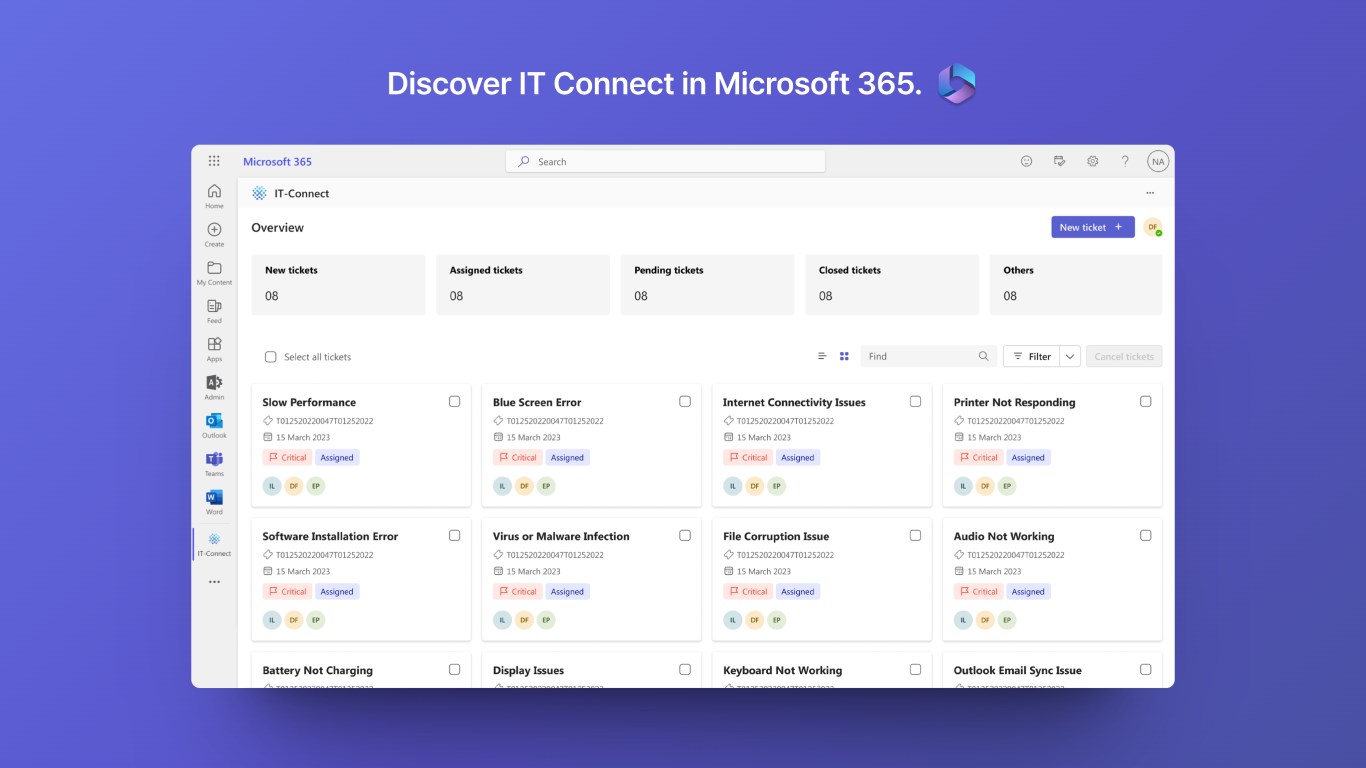Click the Find search field
The height and width of the screenshot is (768, 1366).
point(920,356)
